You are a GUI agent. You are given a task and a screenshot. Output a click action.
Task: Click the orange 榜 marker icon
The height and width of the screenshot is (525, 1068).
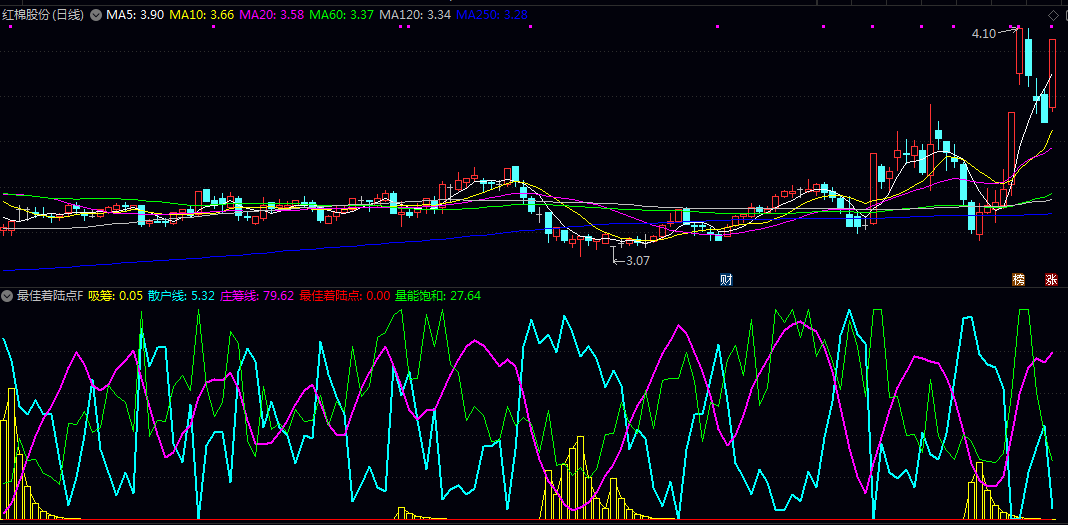pyautogui.click(x=1019, y=279)
